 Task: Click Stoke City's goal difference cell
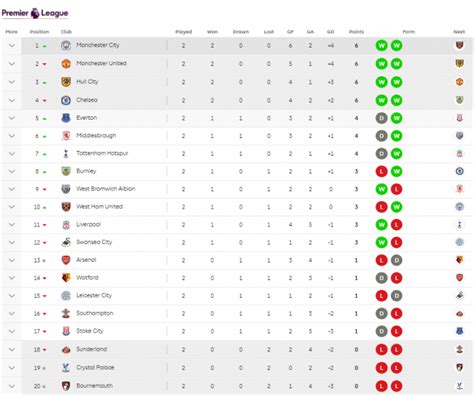330,331
